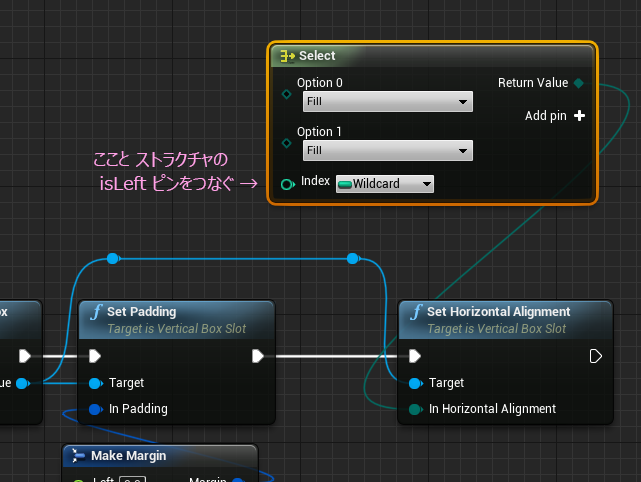Image resolution: width=641 pixels, height=482 pixels.
Task: Click the "Target is Vertical Box Slot" subtitle on Set Horizontal Alignment
Action: [497, 329]
